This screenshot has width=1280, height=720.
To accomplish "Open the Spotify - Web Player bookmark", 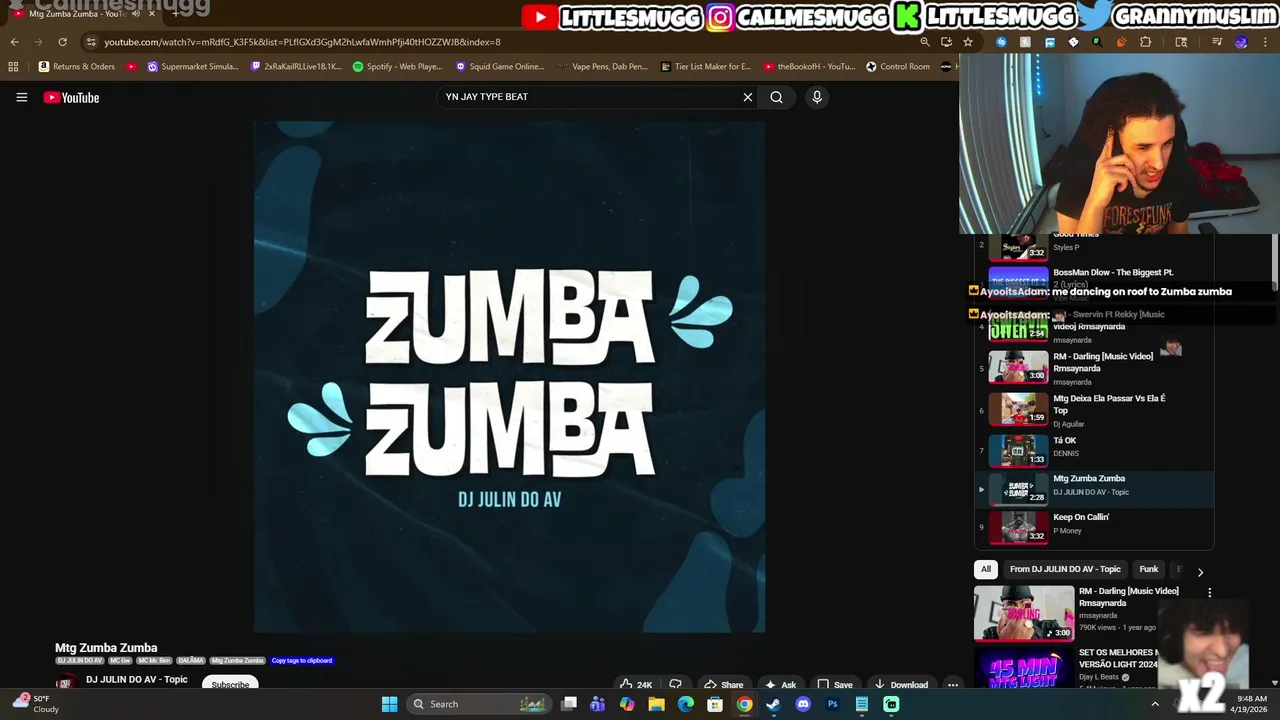I will point(397,67).
